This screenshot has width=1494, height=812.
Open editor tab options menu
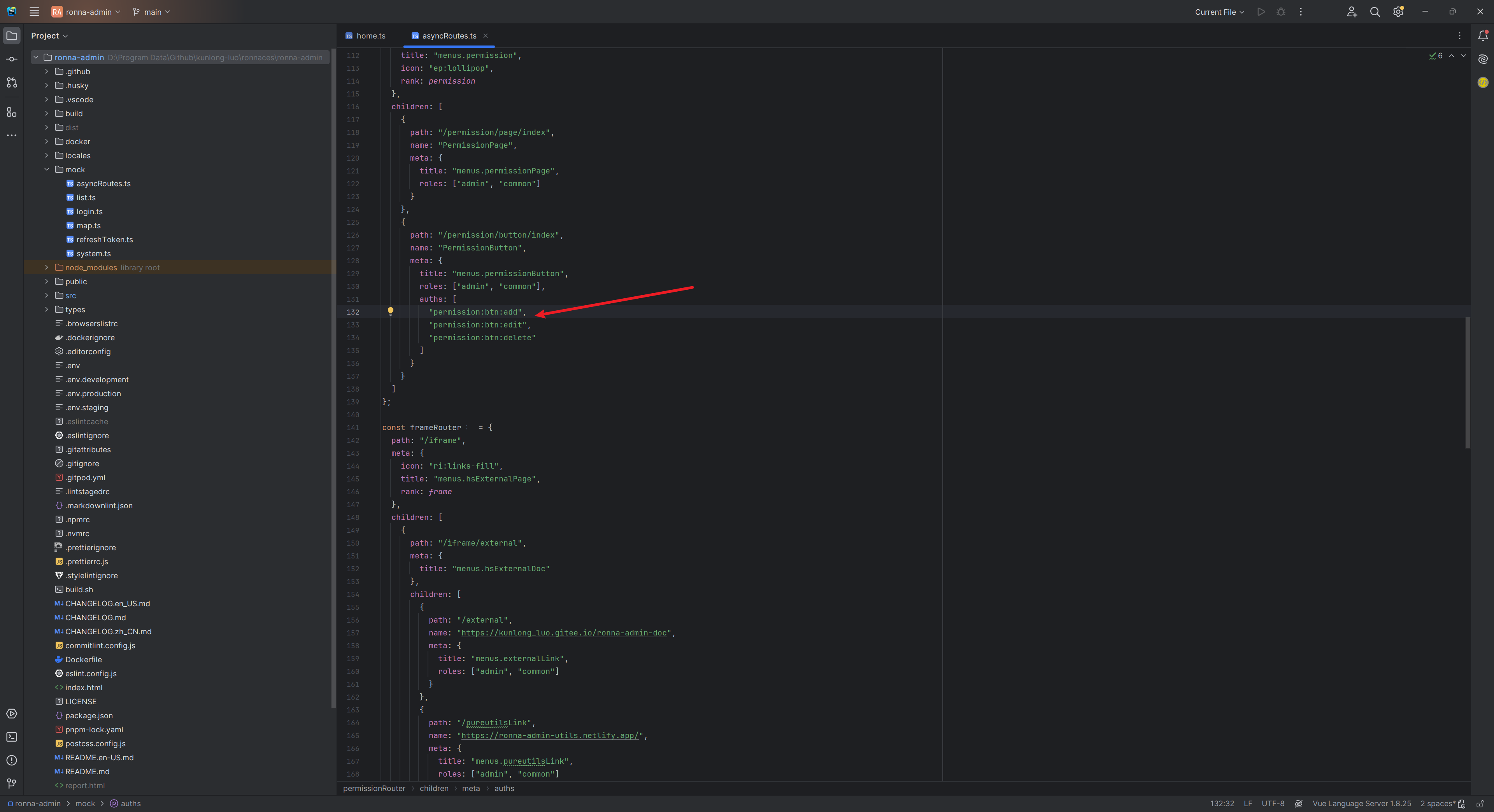point(1460,36)
